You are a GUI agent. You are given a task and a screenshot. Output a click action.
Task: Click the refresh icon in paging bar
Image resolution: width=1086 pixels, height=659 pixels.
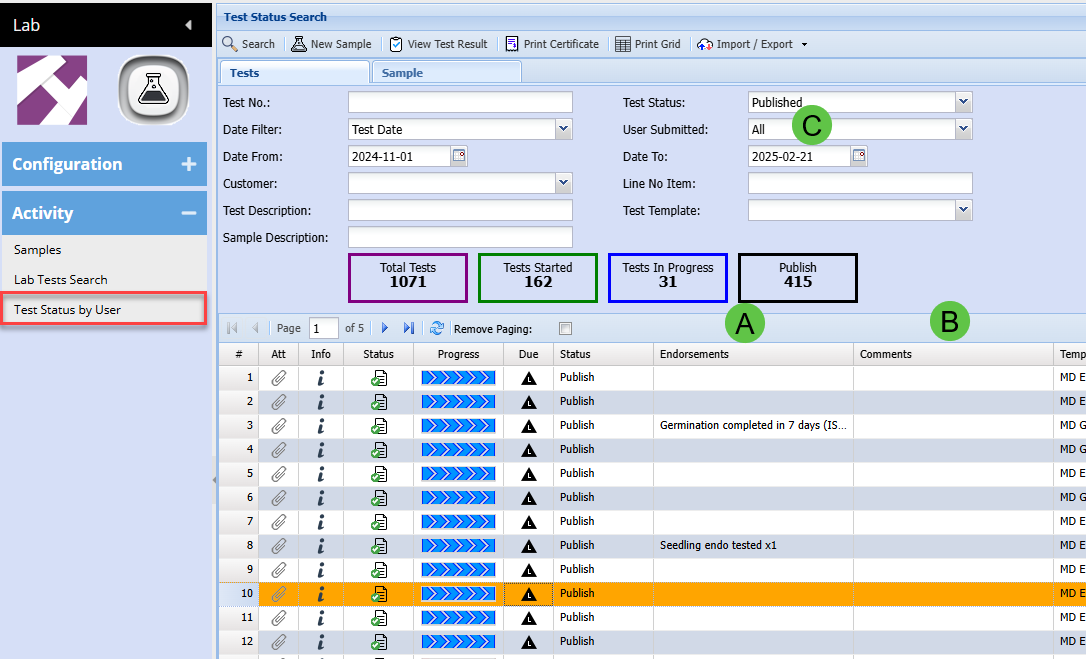pos(436,328)
